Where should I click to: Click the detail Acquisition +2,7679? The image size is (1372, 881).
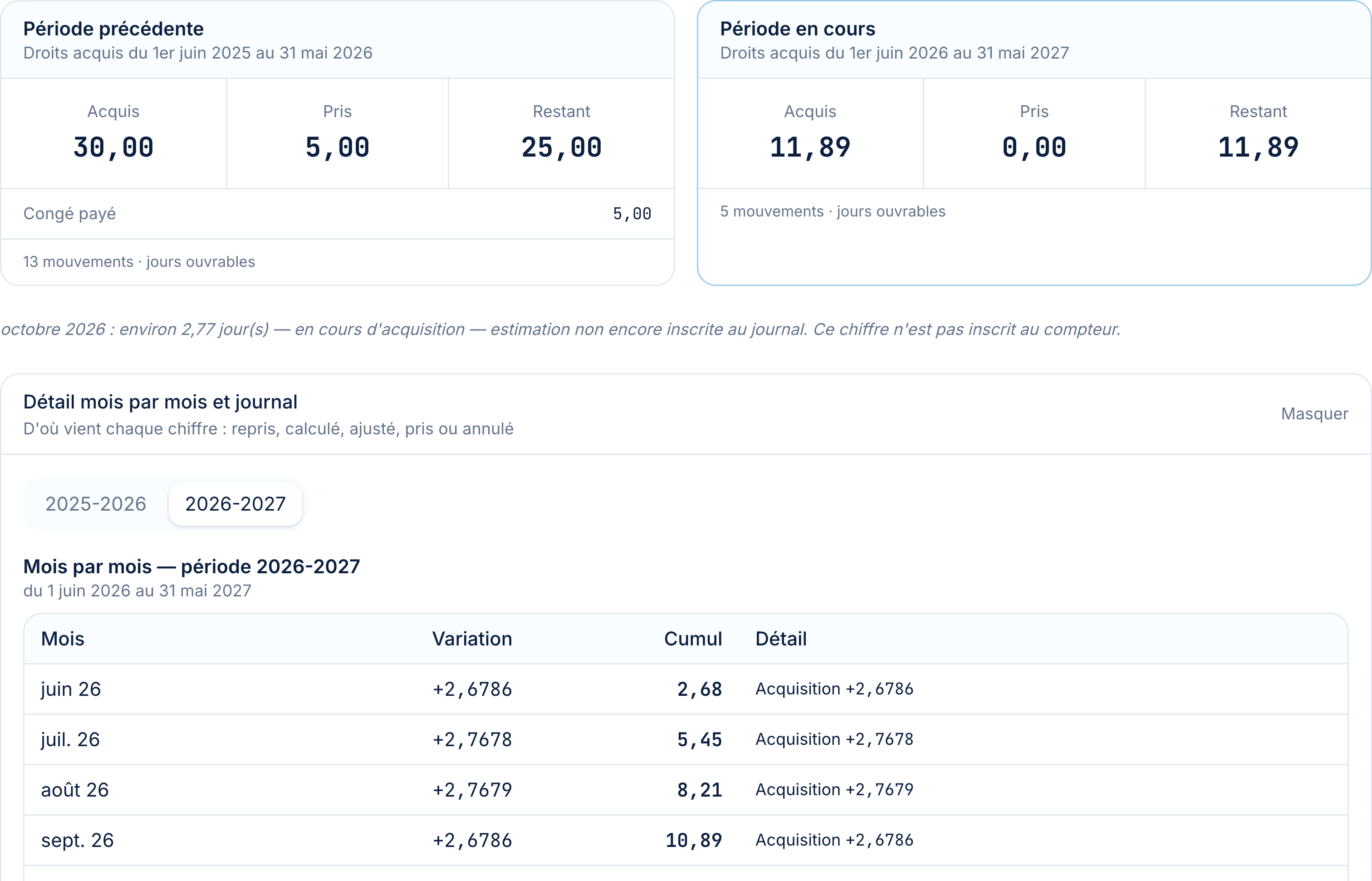coord(834,790)
